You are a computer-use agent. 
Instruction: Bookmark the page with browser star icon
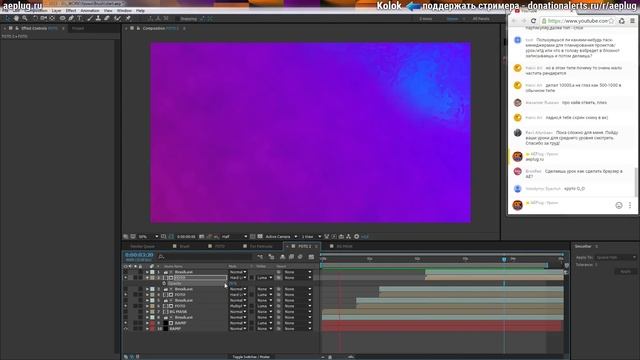coord(611,21)
